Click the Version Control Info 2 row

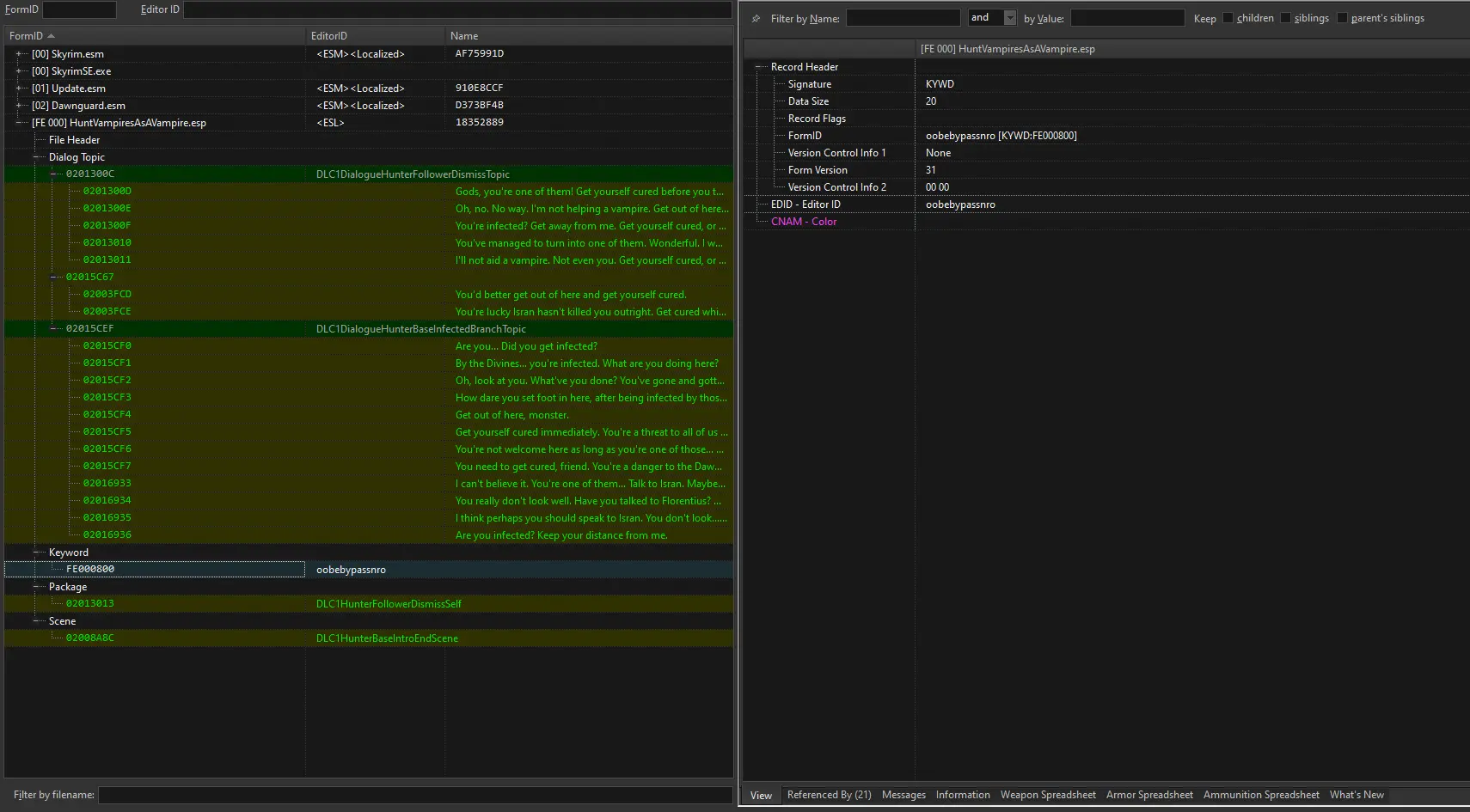click(1106, 187)
